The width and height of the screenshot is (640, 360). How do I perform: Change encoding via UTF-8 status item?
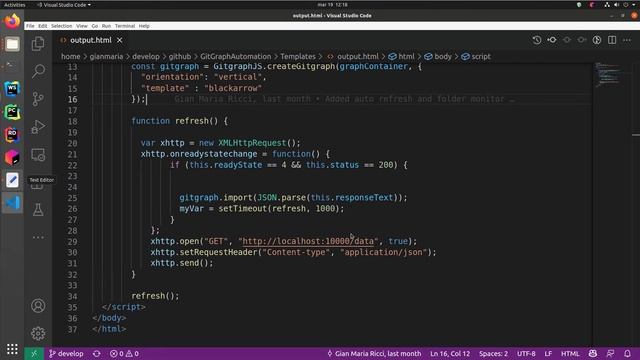[x=526, y=353]
